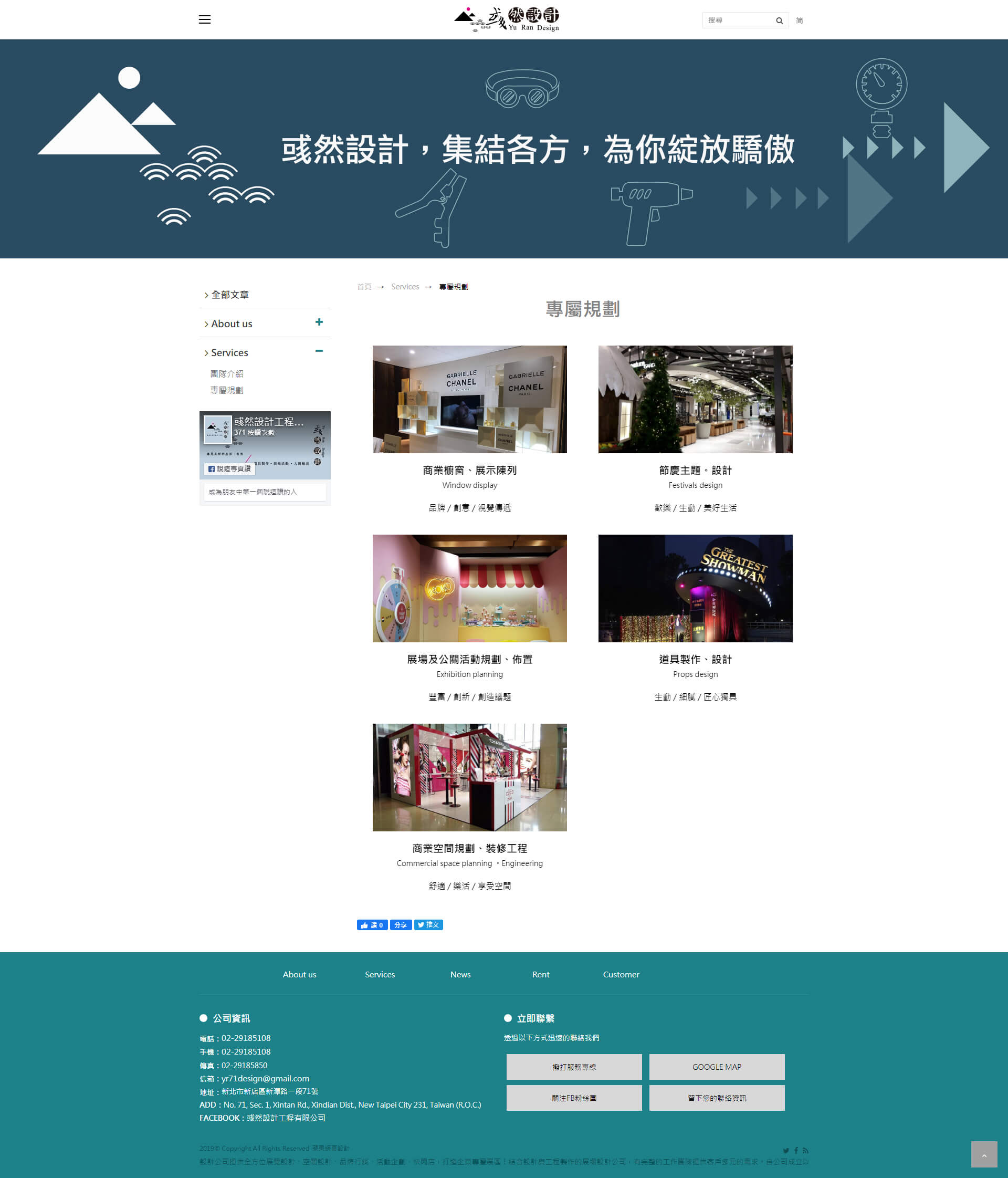
Task: Collapse the Services minus toggle
Action: point(320,351)
